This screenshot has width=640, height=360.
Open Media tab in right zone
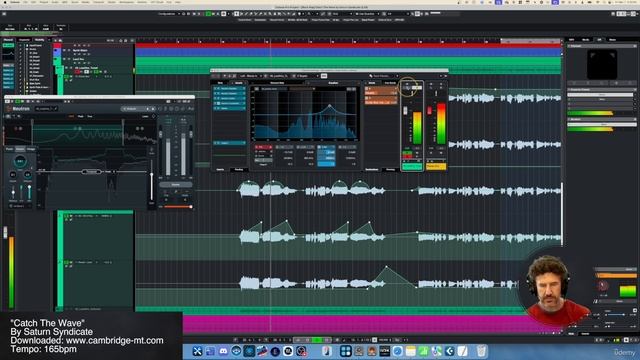click(x=585, y=40)
